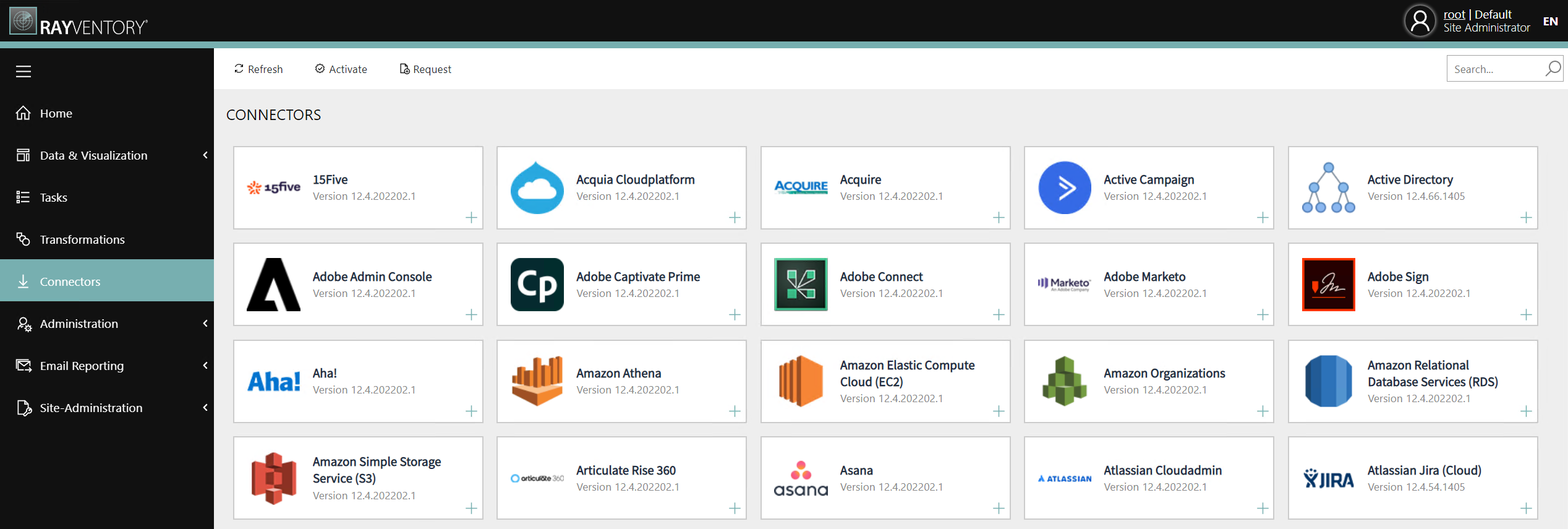The width and height of the screenshot is (1568, 529).
Task: Add the 15Five connector with plus icon
Action: pos(471,218)
